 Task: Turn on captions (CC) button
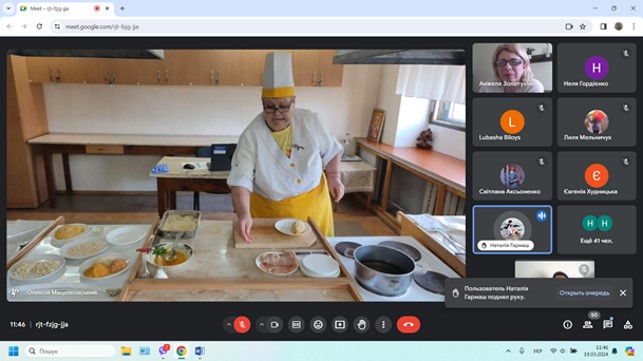pos(296,324)
